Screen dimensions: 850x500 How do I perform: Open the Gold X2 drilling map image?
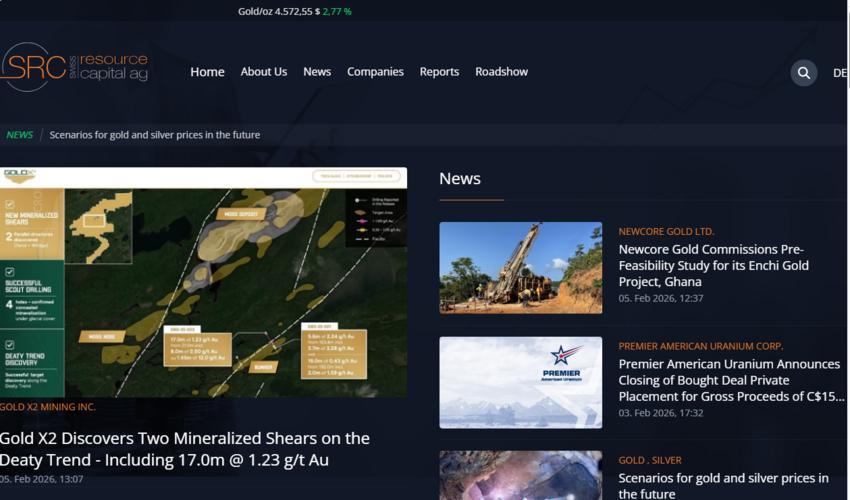coord(203,282)
